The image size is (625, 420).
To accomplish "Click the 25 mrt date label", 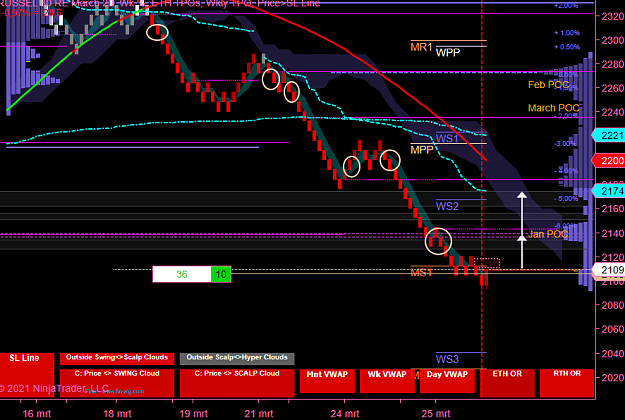I will click(x=436, y=413).
